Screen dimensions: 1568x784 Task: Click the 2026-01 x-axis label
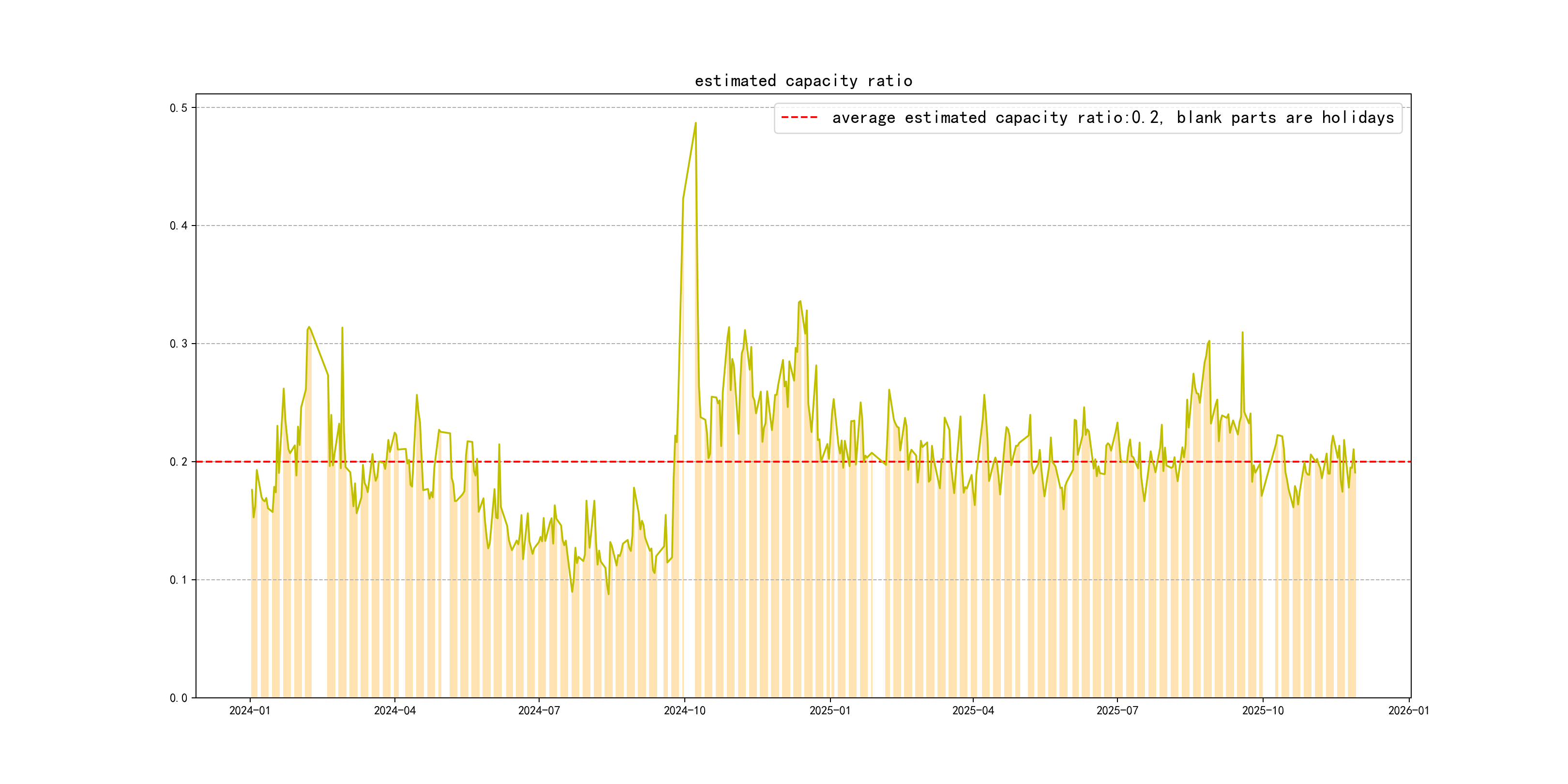pyautogui.click(x=1408, y=710)
